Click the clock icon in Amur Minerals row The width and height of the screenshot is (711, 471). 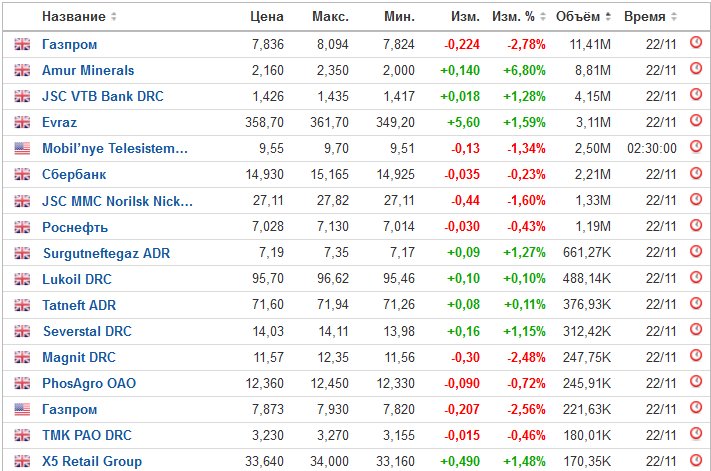click(x=697, y=70)
